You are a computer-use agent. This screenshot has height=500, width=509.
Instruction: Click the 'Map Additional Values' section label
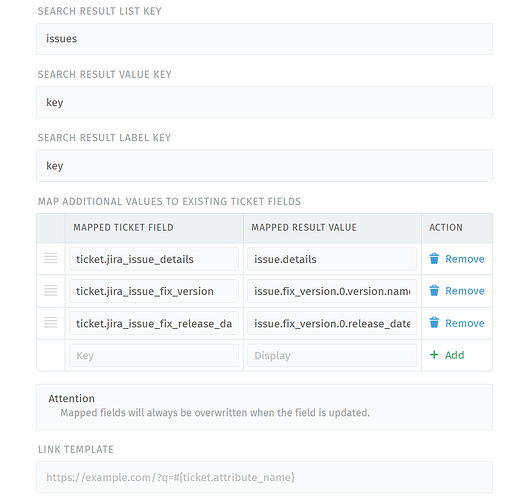pos(169,201)
